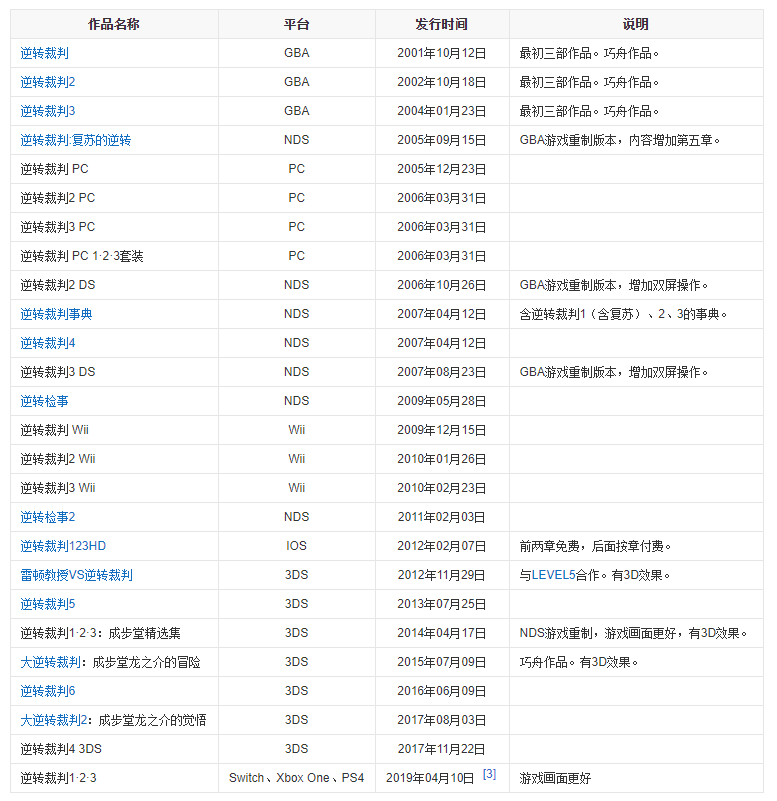Select the 逆转裁判3 PC title cell
The height and width of the screenshot is (801, 777).
pos(114,227)
